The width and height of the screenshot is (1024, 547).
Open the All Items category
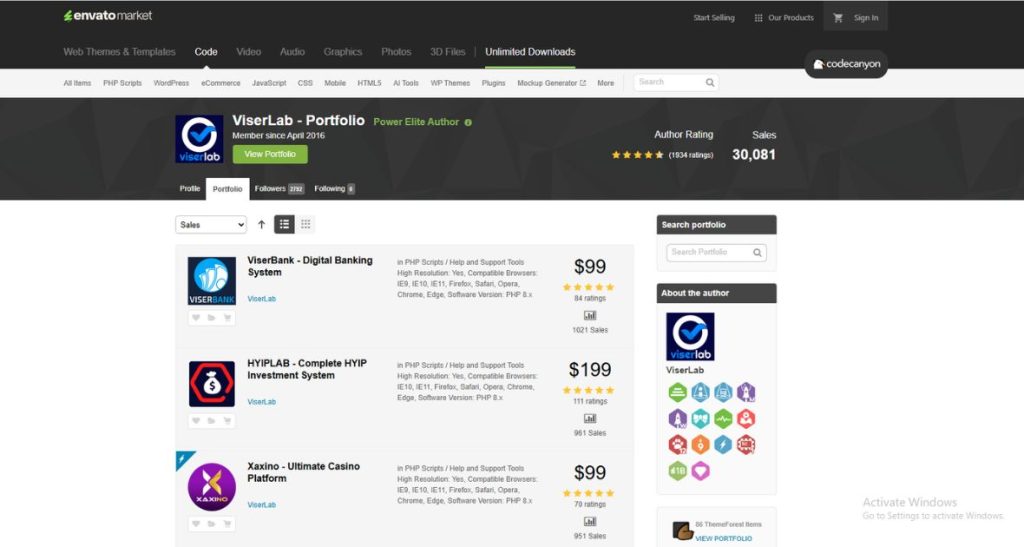coord(77,83)
